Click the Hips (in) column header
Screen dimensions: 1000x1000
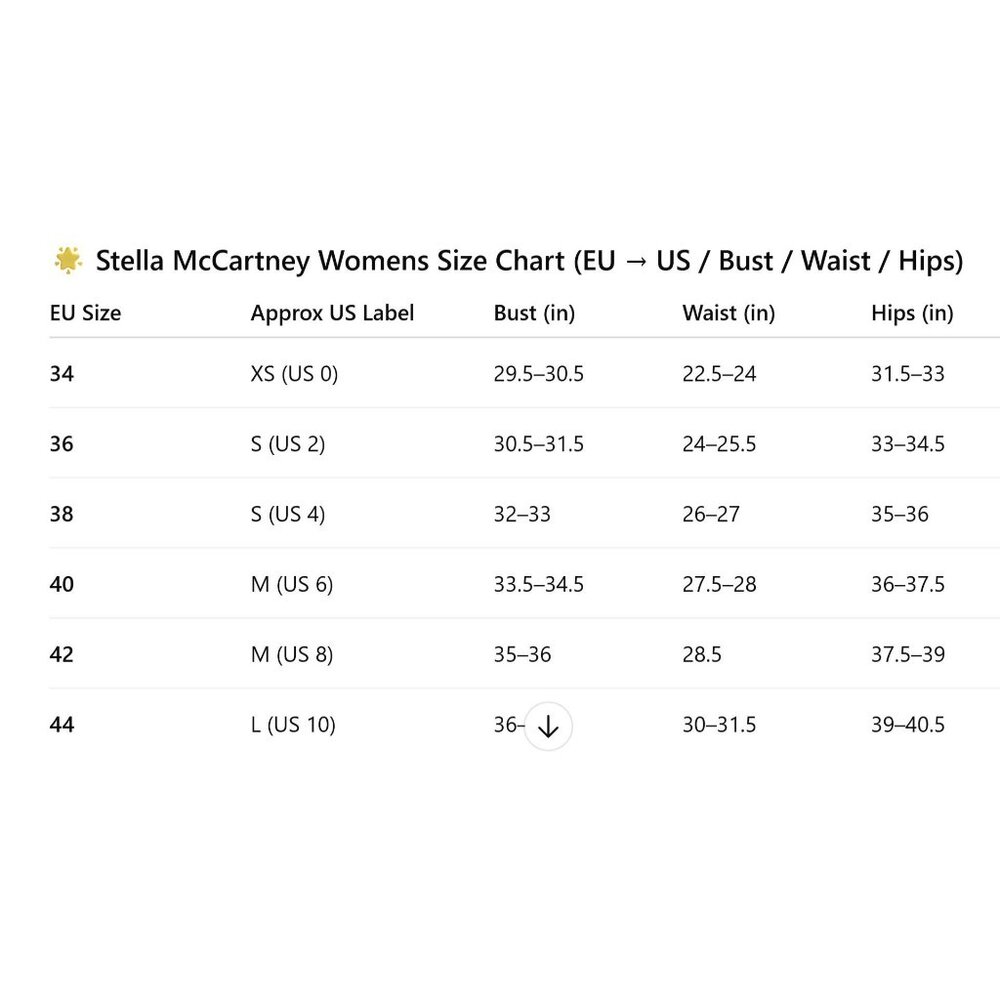[x=912, y=313]
